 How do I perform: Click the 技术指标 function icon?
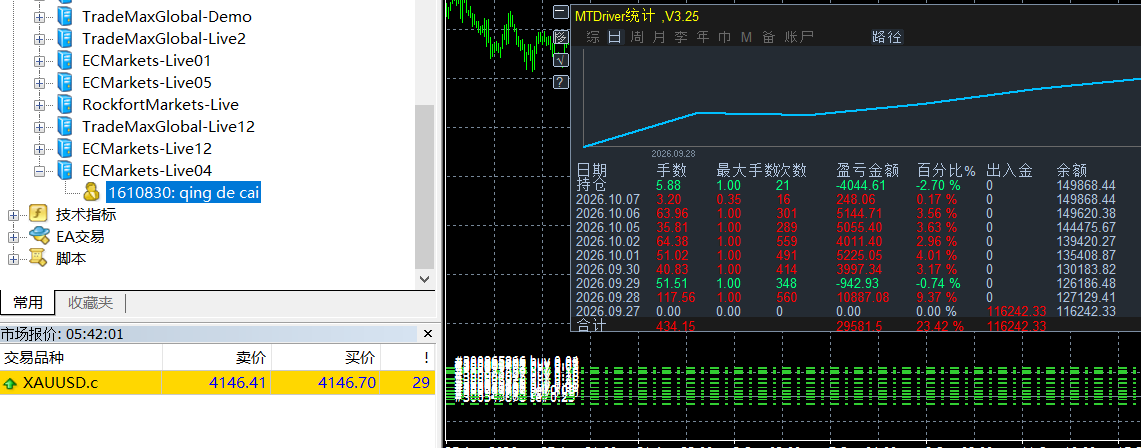38,214
